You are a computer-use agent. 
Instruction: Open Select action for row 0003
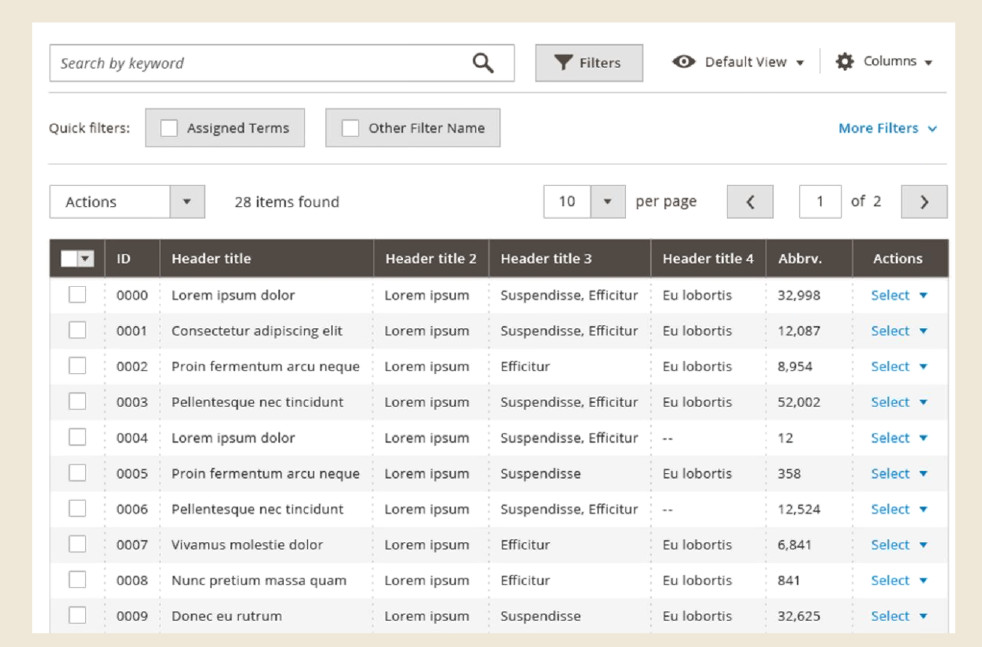point(899,402)
